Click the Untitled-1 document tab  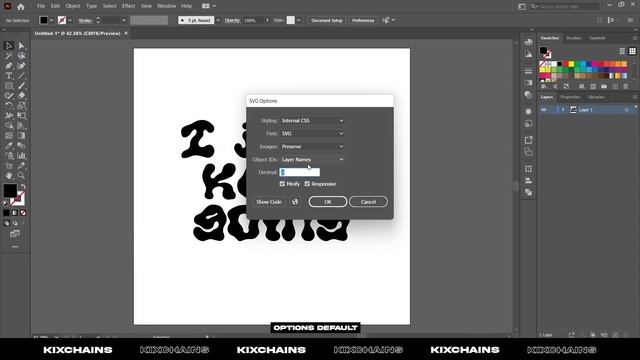point(77,33)
